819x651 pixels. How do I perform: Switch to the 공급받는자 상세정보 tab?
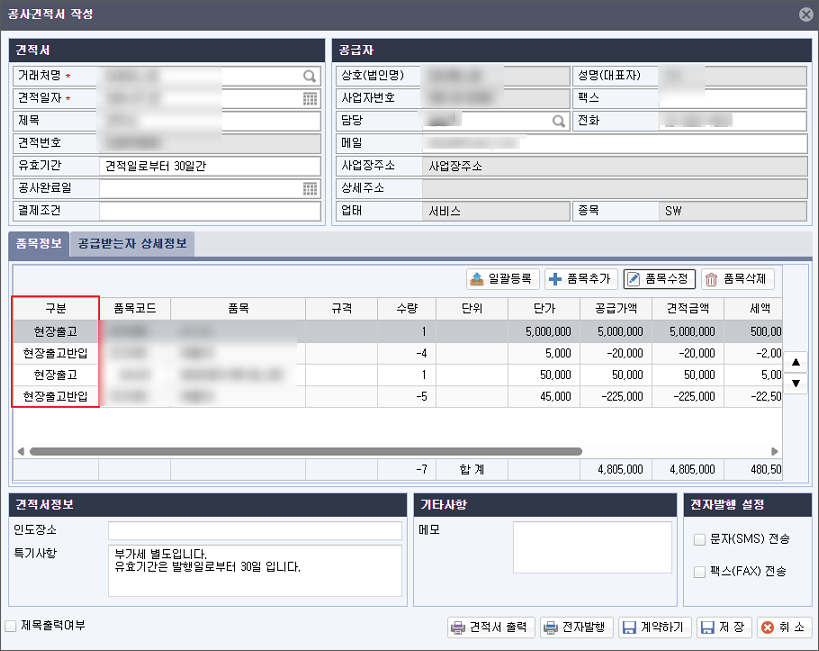(x=132, y=244)
